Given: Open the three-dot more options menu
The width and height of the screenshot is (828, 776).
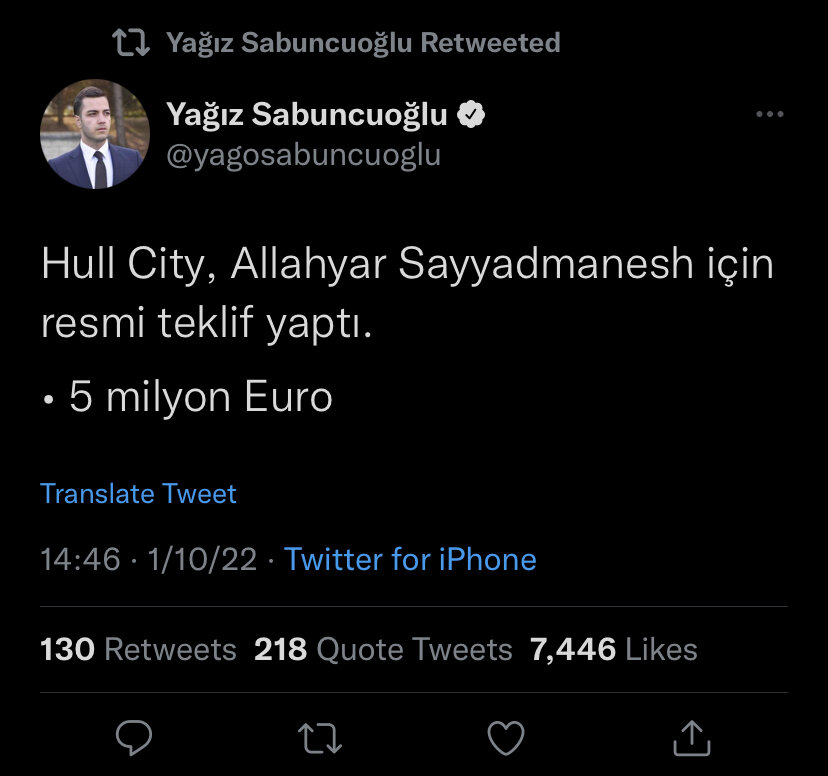Looking at the screenshot, I should coord(769,115).
